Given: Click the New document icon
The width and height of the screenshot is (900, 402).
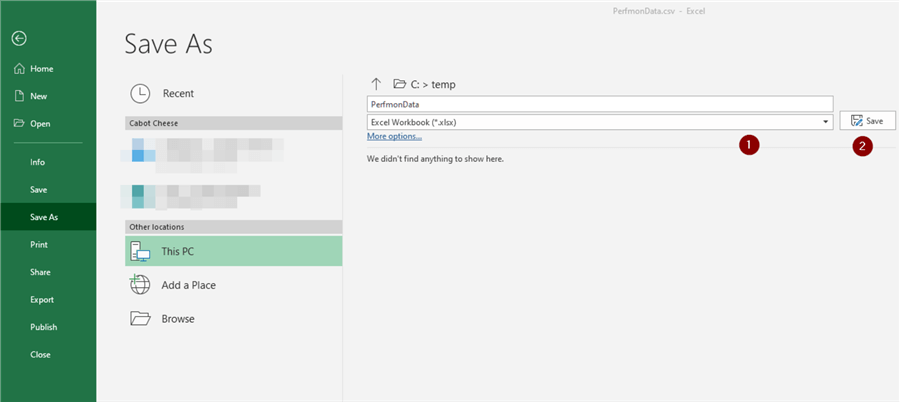Looking at the screenshot, I should (19, 96).
